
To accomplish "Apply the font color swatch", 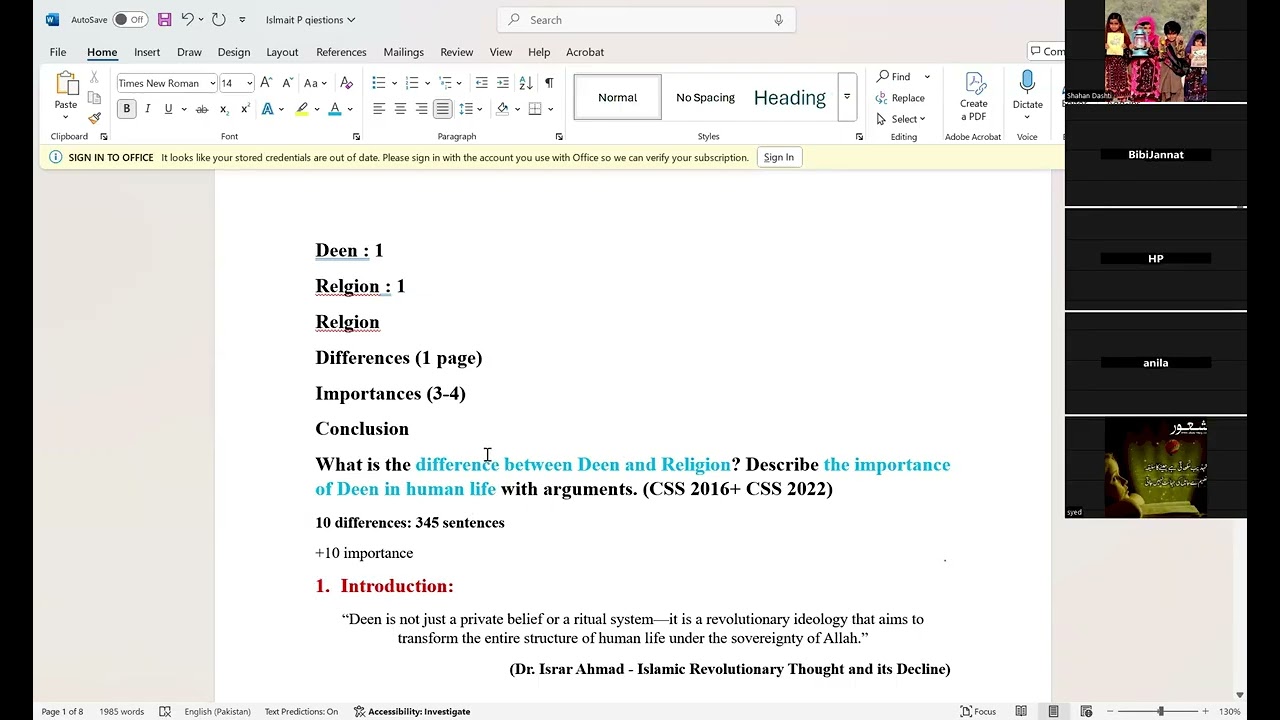I will click(335, 109).
